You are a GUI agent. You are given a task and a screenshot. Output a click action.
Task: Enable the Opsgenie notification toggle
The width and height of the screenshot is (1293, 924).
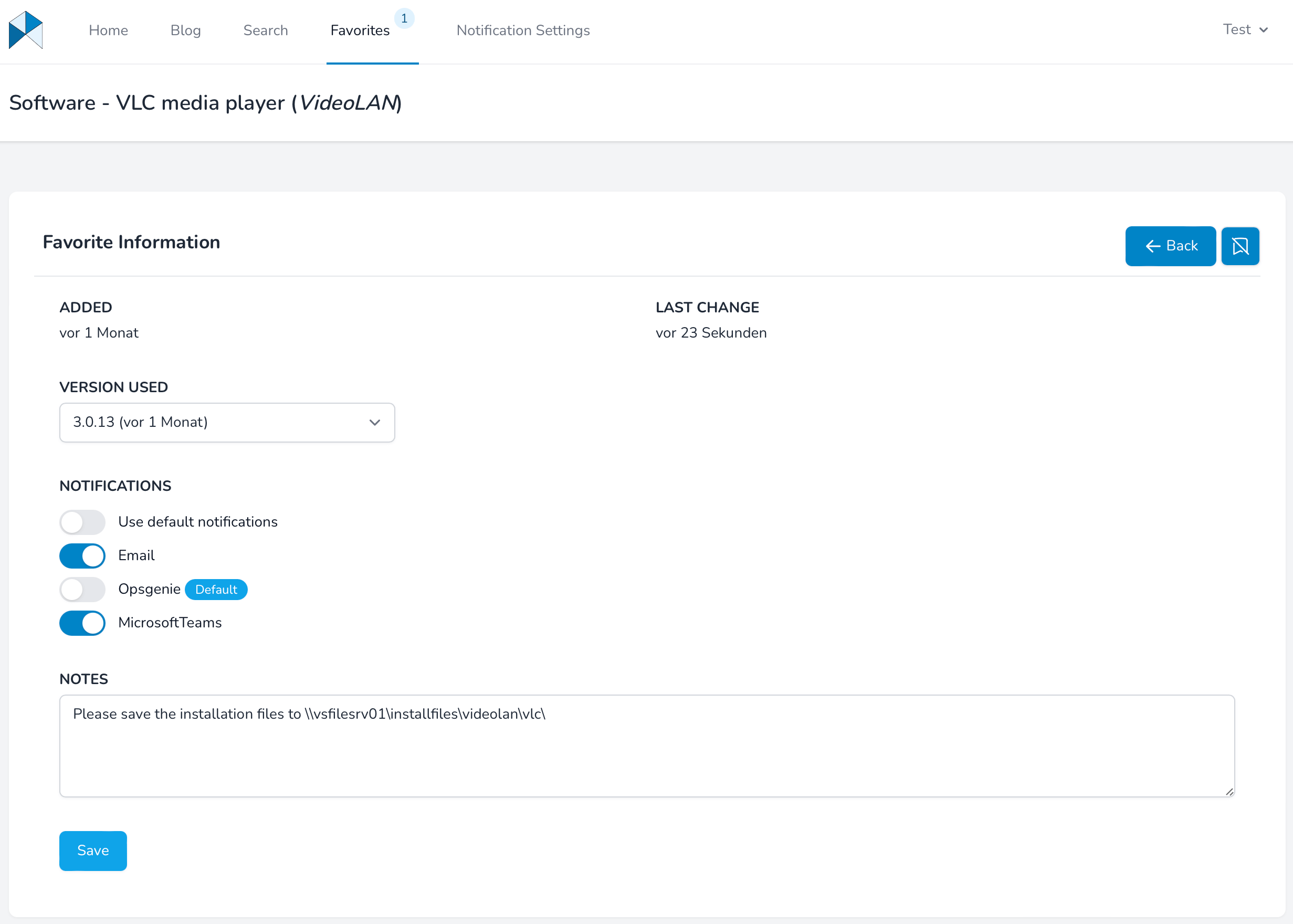tap(82, 590)
